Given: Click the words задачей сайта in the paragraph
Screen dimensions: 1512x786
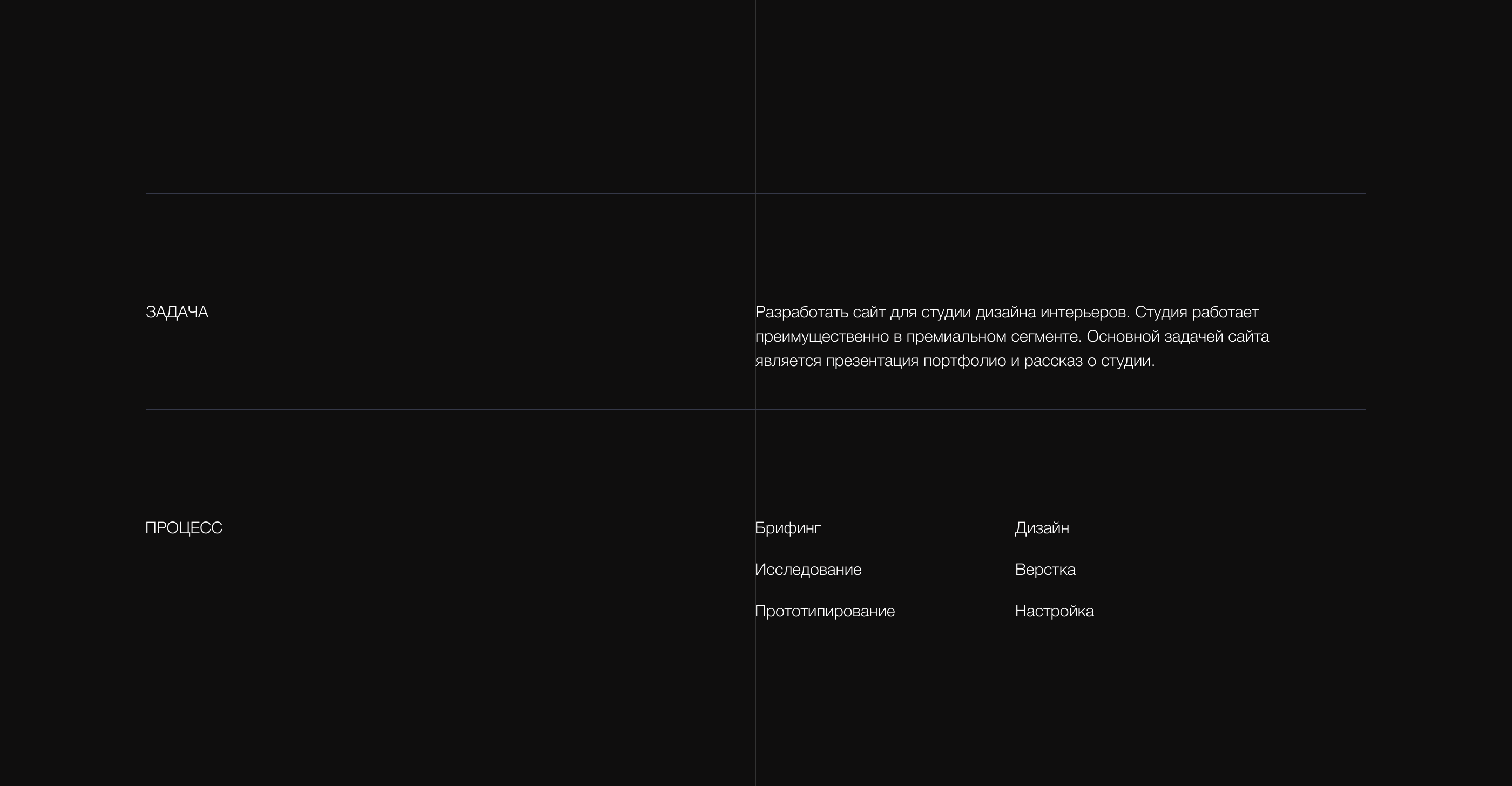Looking at the screenshot, I should [1216, 337].
